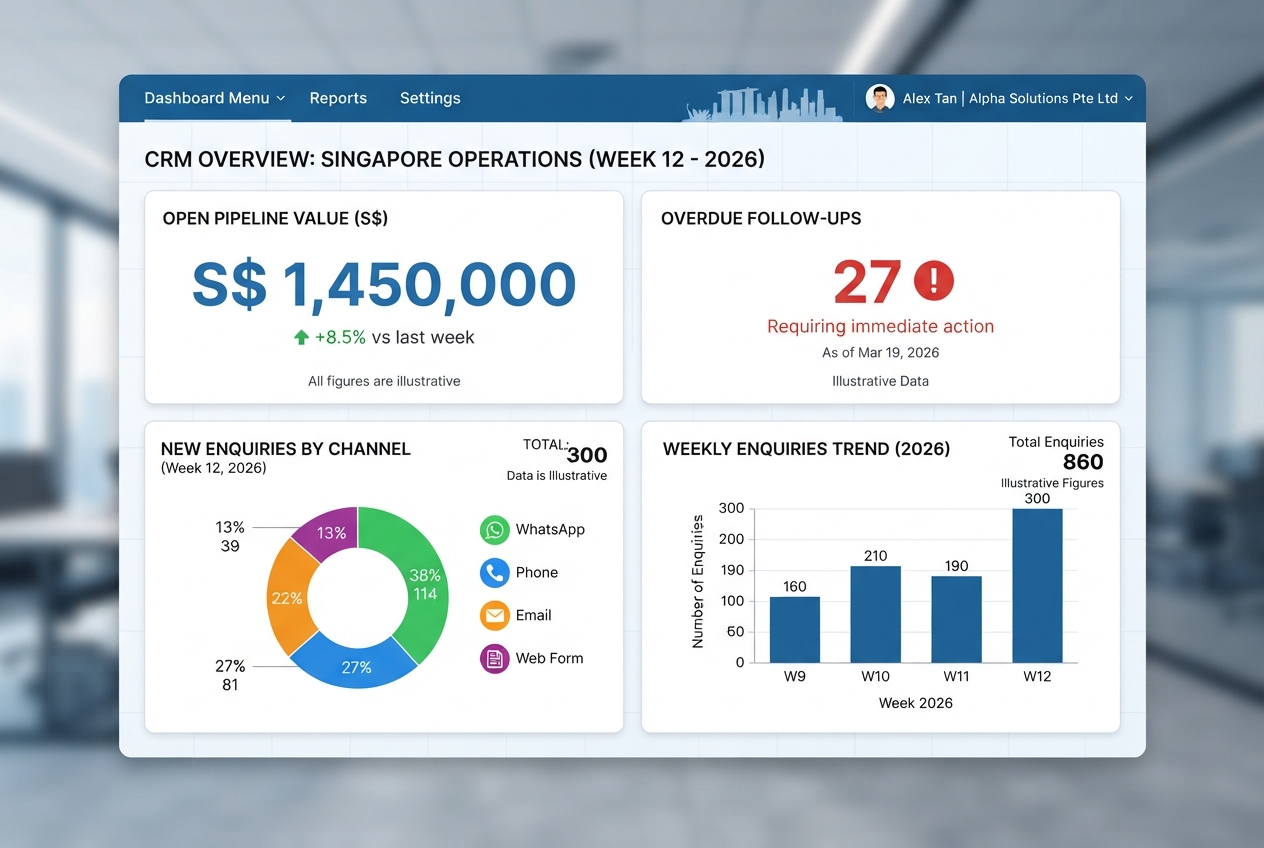This screenshot has width=1264, height=848.
Task: Open the Alex Tan account label
Action: [1010, 98]
